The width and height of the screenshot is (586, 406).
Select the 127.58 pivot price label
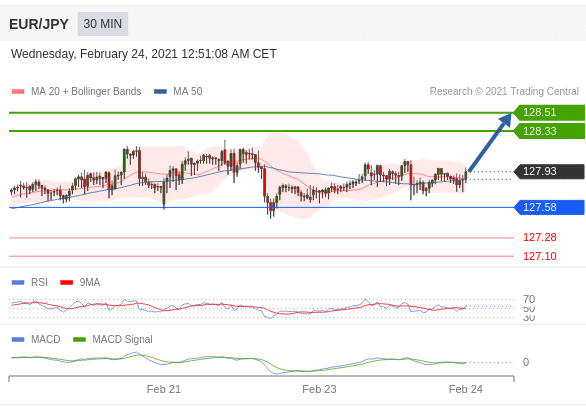[x=549, y=207]
